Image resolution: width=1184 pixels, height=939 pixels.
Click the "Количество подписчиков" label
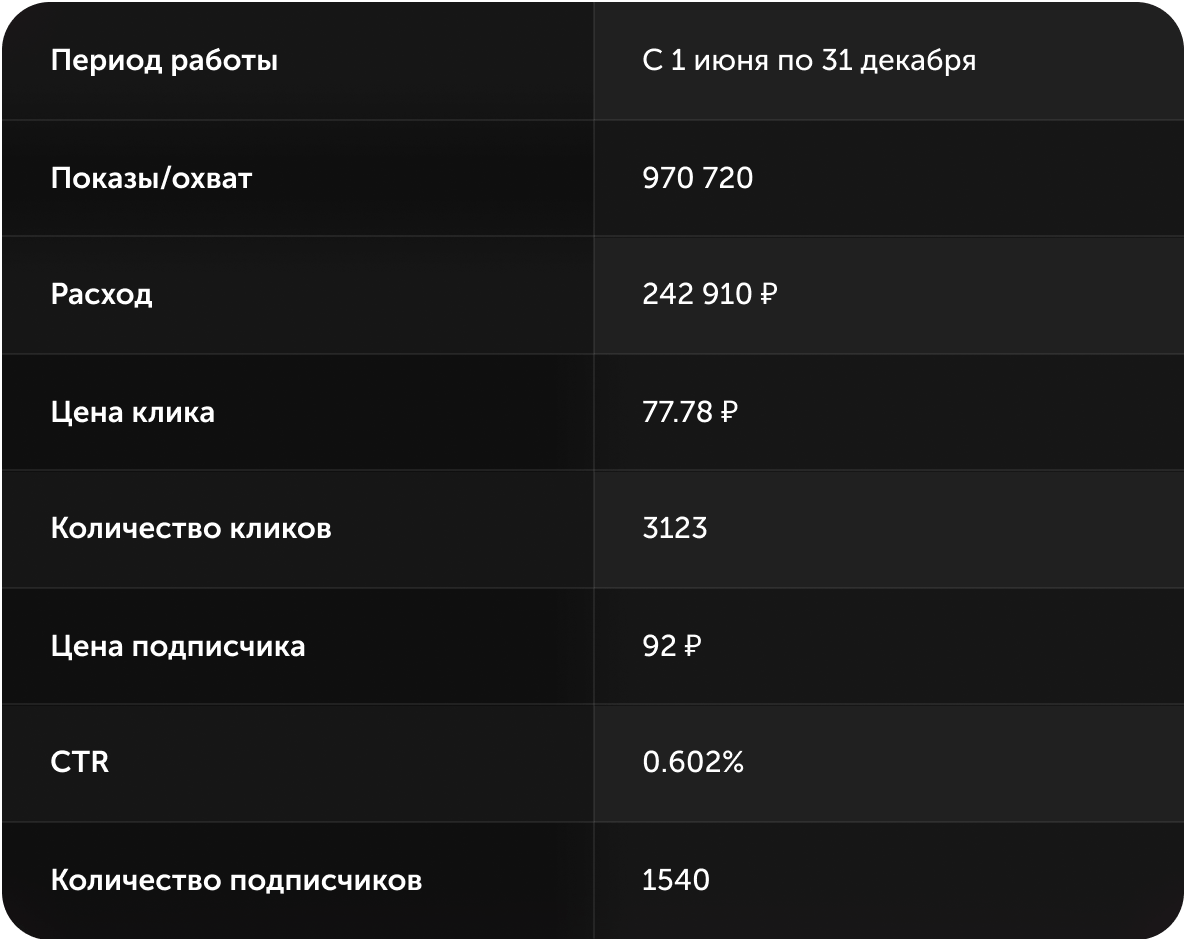click(x=236, y=880)
